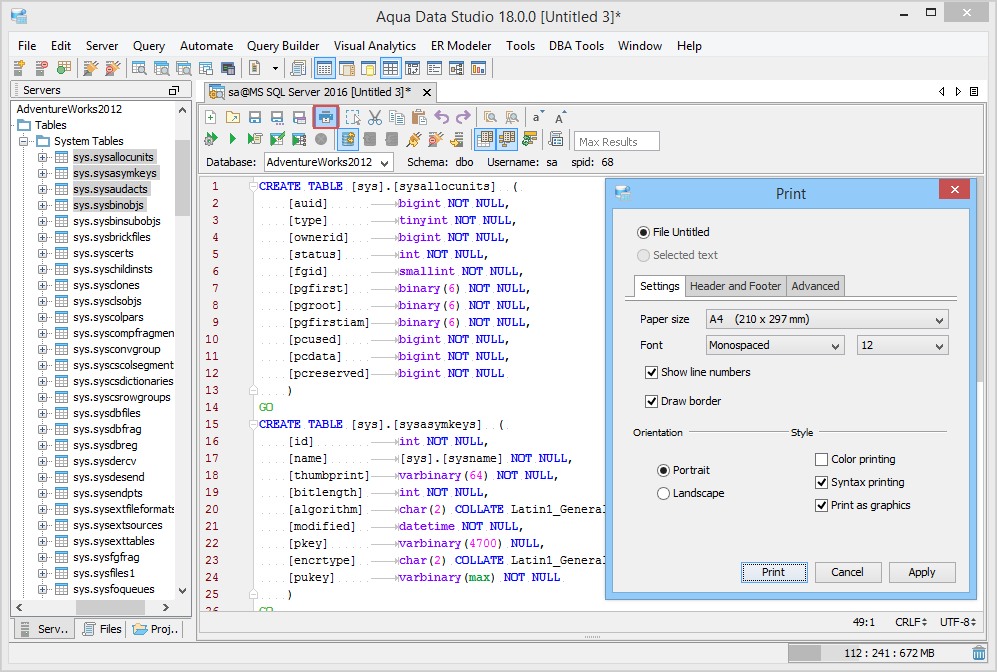This screenshot has height=672, width=997.
Task: Click the green Execute play icon
Action: click(x=233, y=139)
